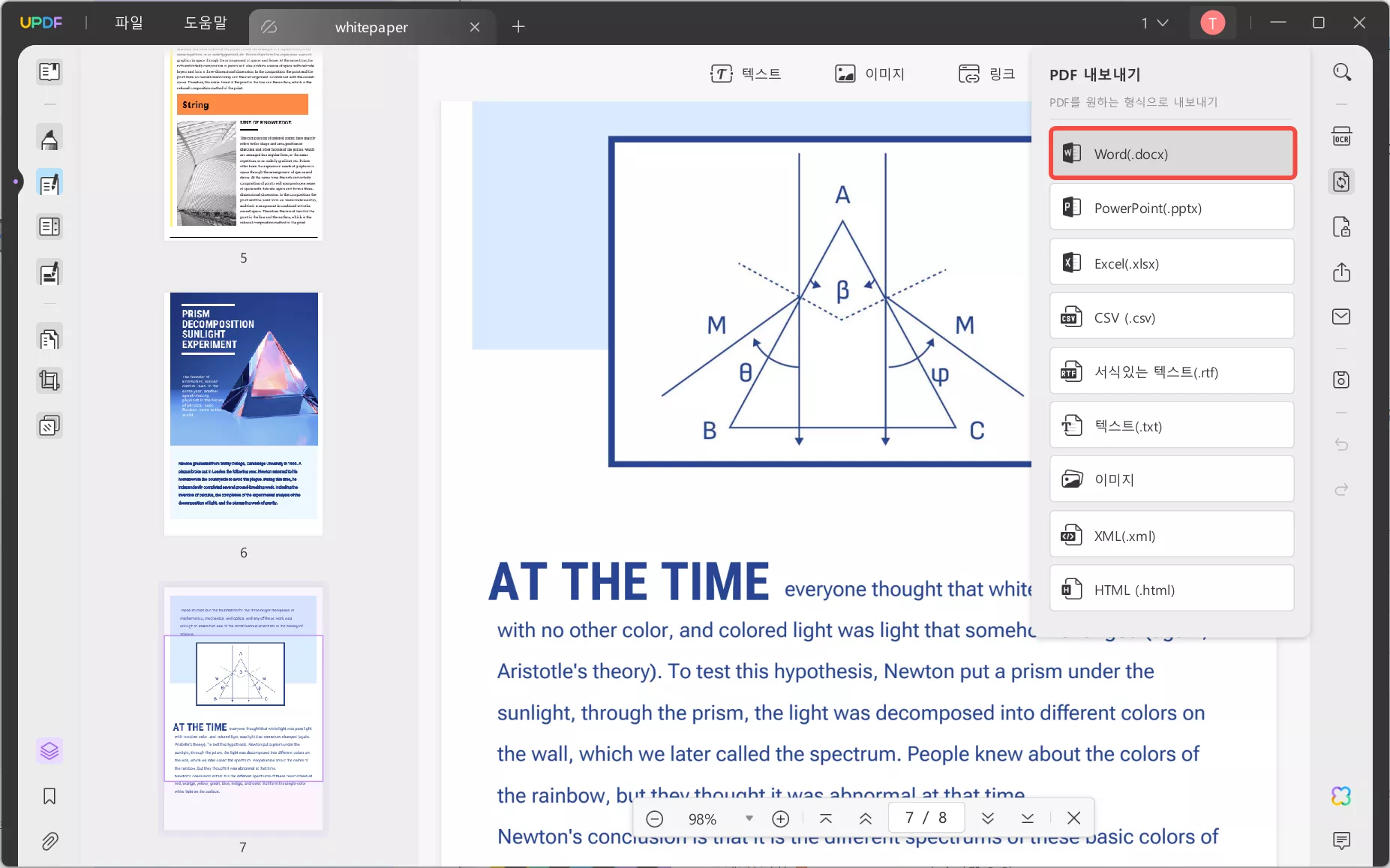
Task: Add a new tab with plus icon
Action: click(518, 27)
